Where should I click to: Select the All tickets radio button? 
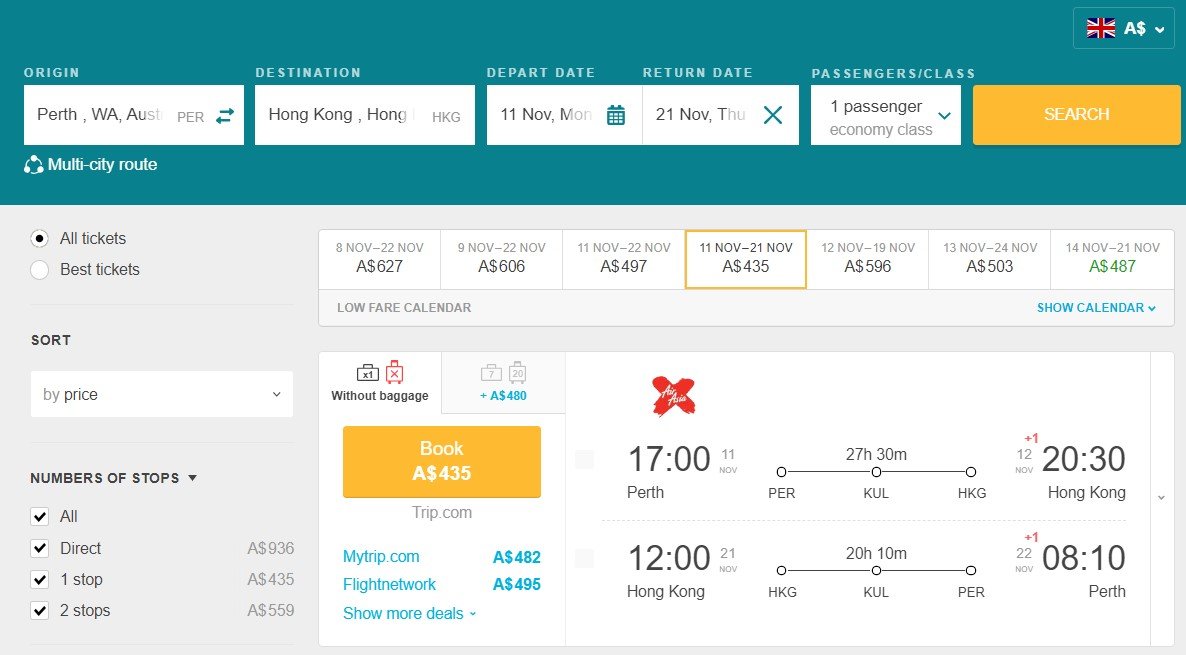click(39, 238)
